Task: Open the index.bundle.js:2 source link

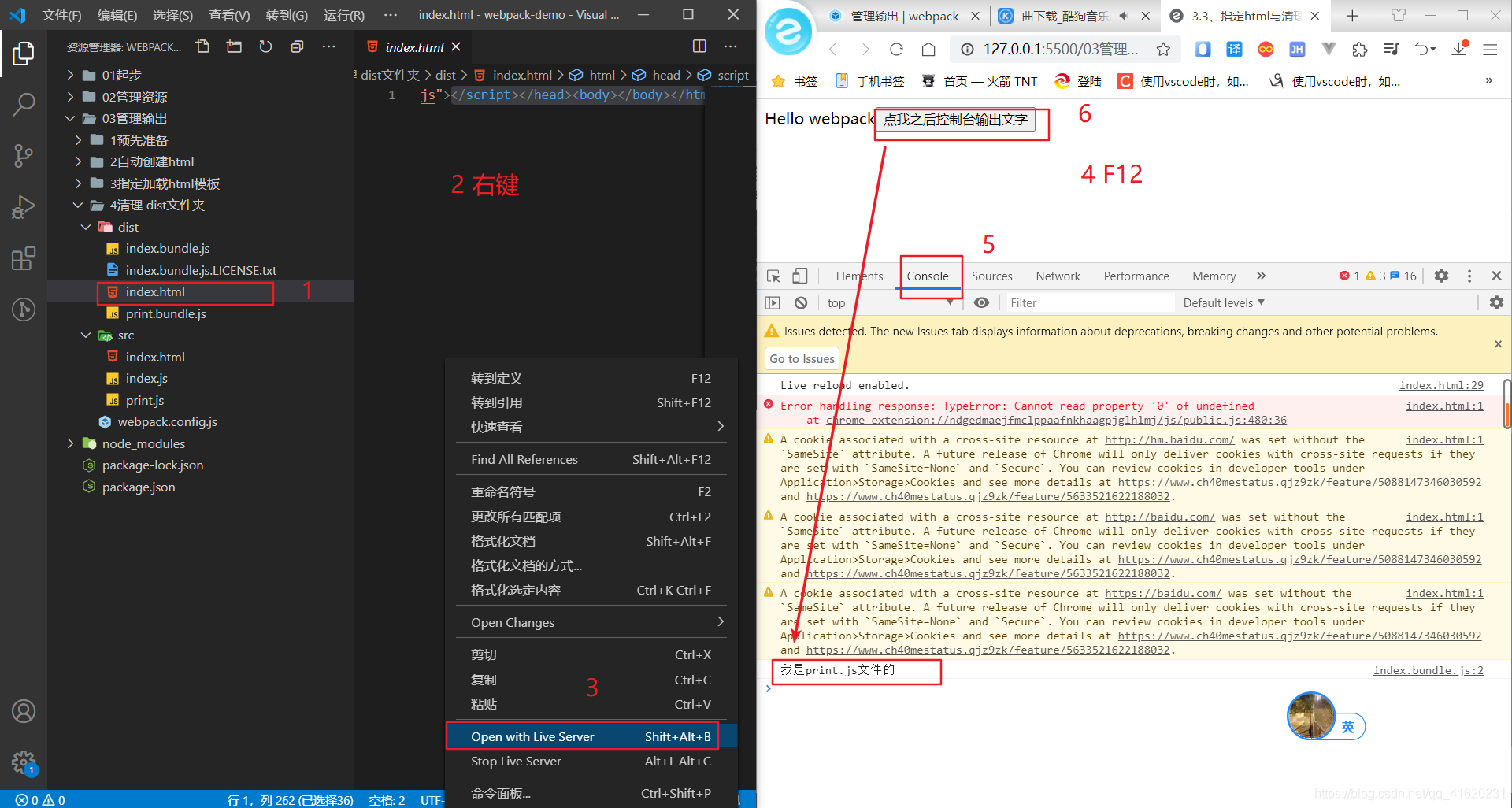Action: click(x=1428, y=670)
